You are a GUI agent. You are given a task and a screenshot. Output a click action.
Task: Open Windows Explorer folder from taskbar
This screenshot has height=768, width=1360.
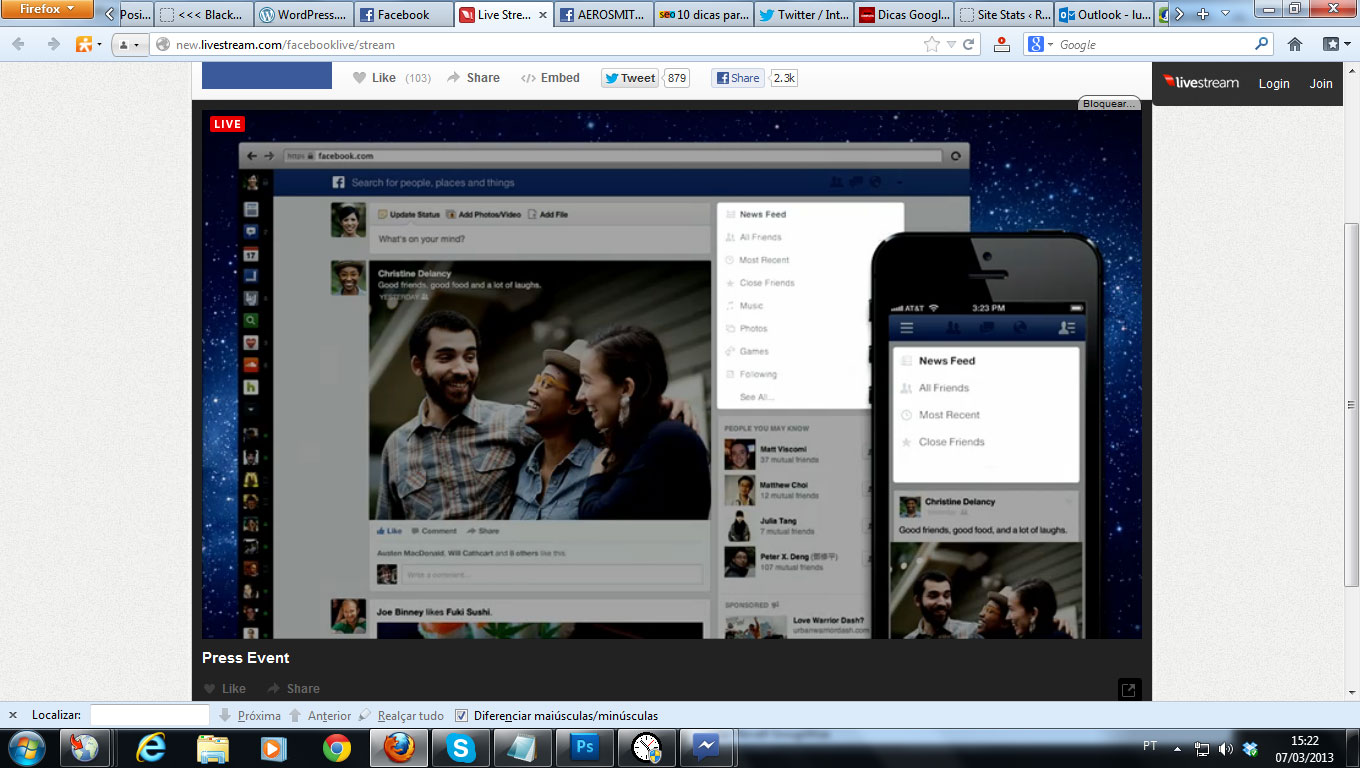pyautogui.click(x=213, y=747)
